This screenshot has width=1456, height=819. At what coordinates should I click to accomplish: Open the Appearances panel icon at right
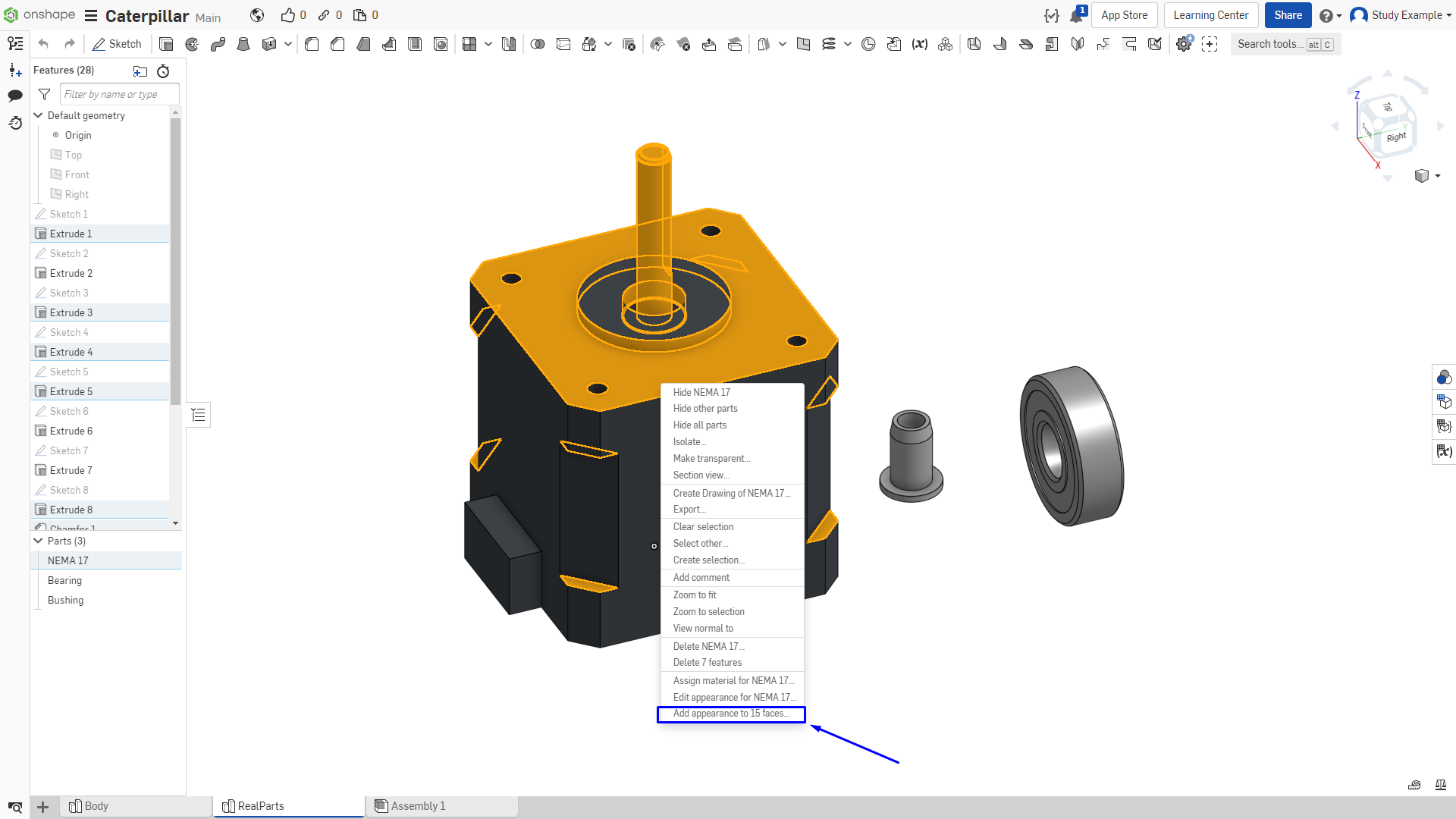tap(1444, 377)
